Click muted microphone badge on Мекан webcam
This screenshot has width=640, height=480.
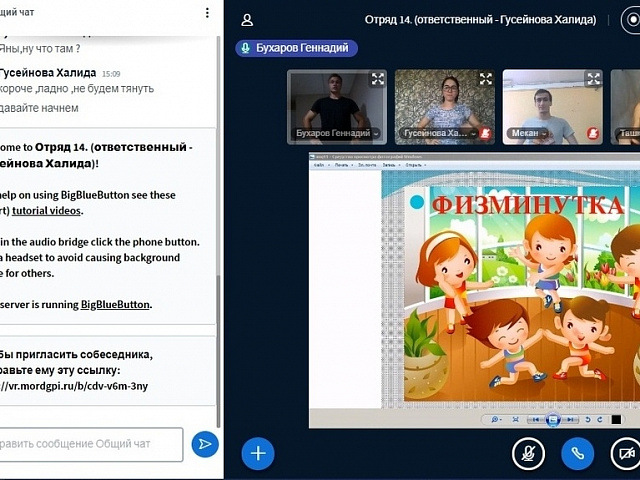[x=593, y=133]
